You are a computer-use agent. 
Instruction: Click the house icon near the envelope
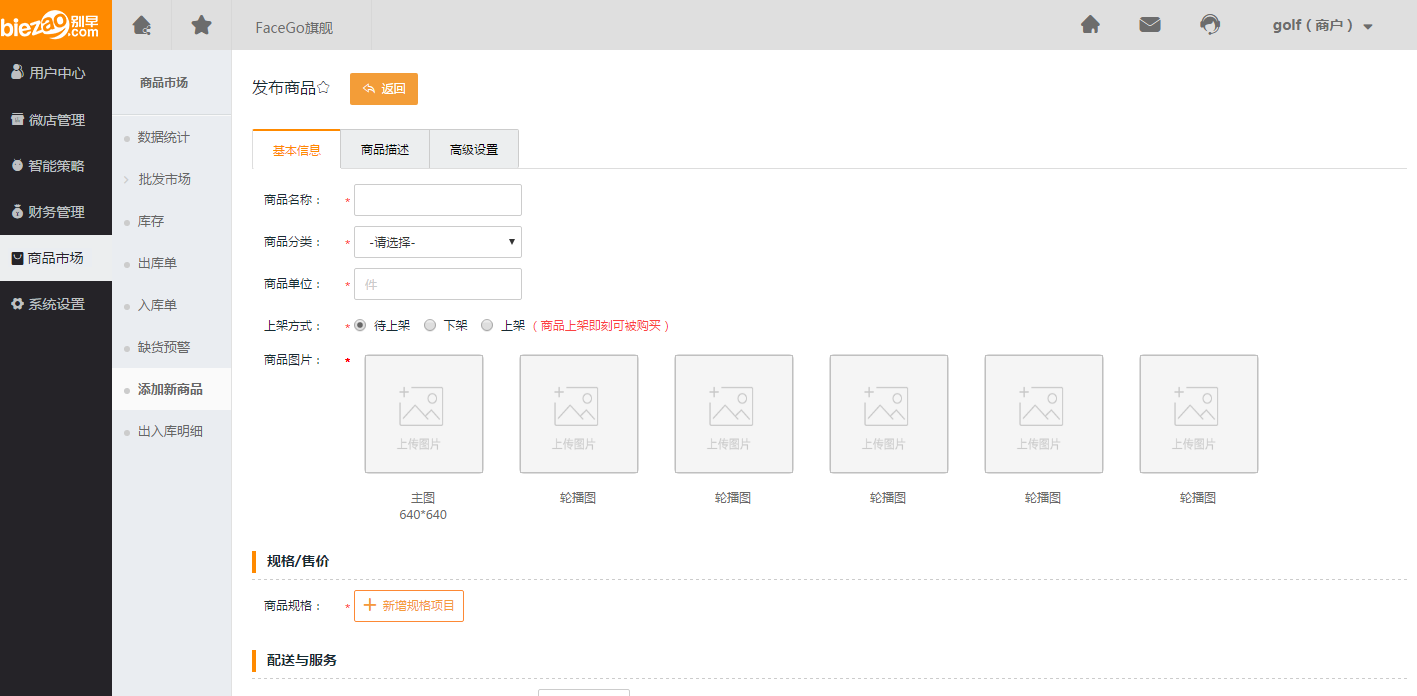point(1090,25)
